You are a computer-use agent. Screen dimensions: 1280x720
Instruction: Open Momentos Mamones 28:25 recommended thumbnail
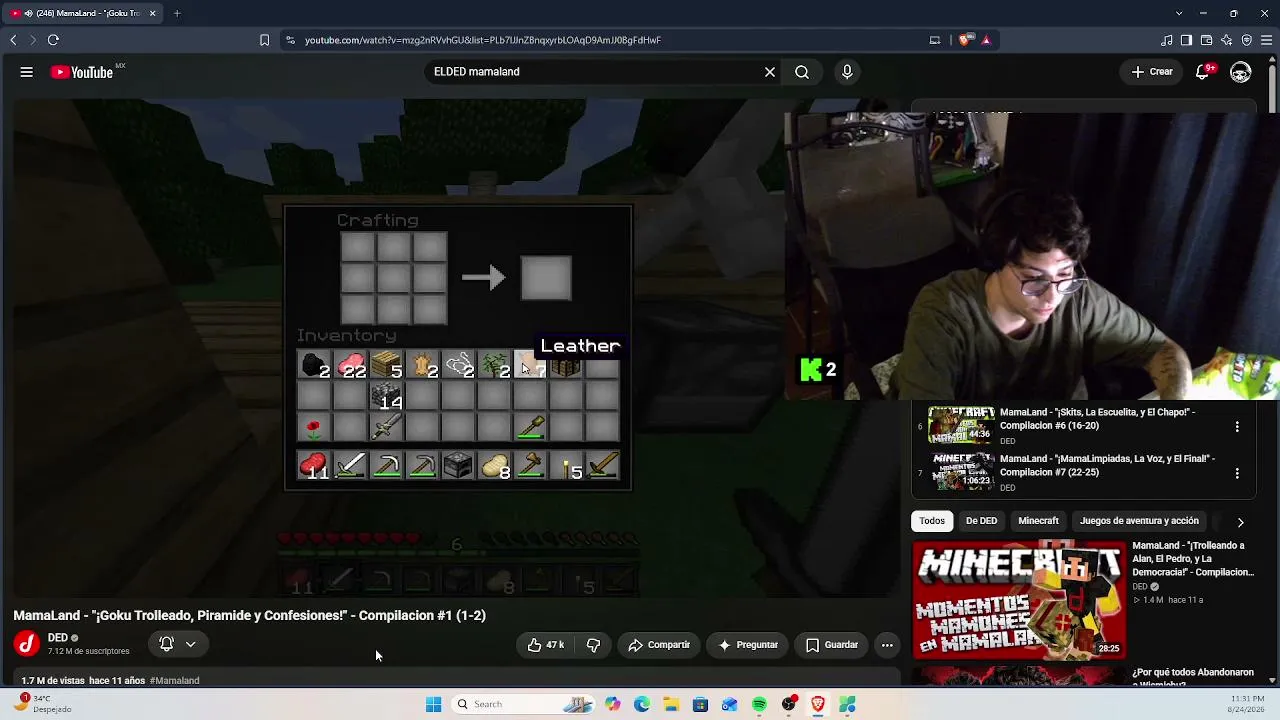coord(1019,600)
